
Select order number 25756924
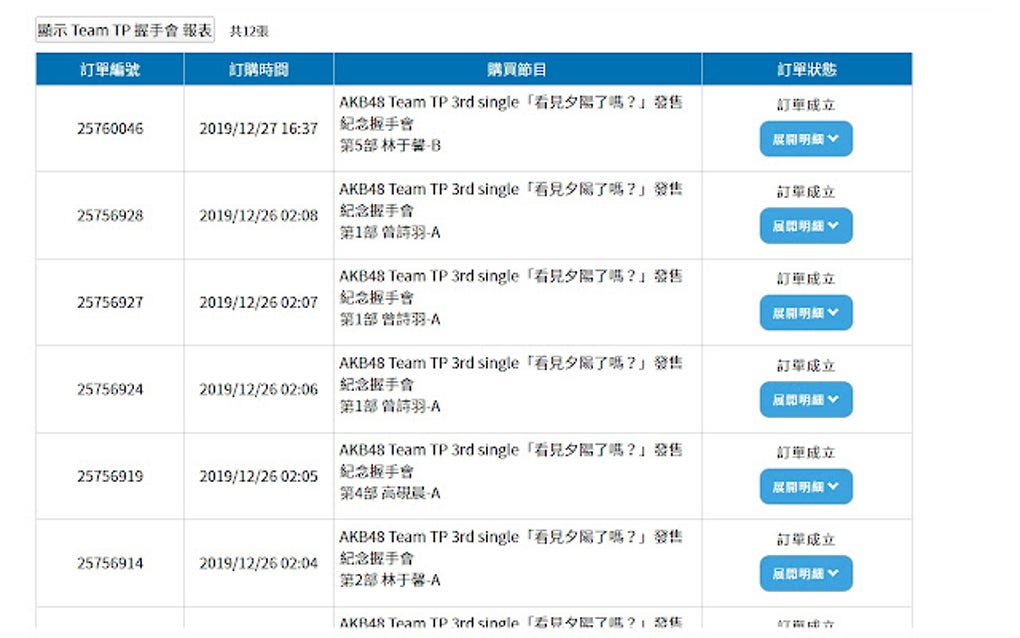110,389
